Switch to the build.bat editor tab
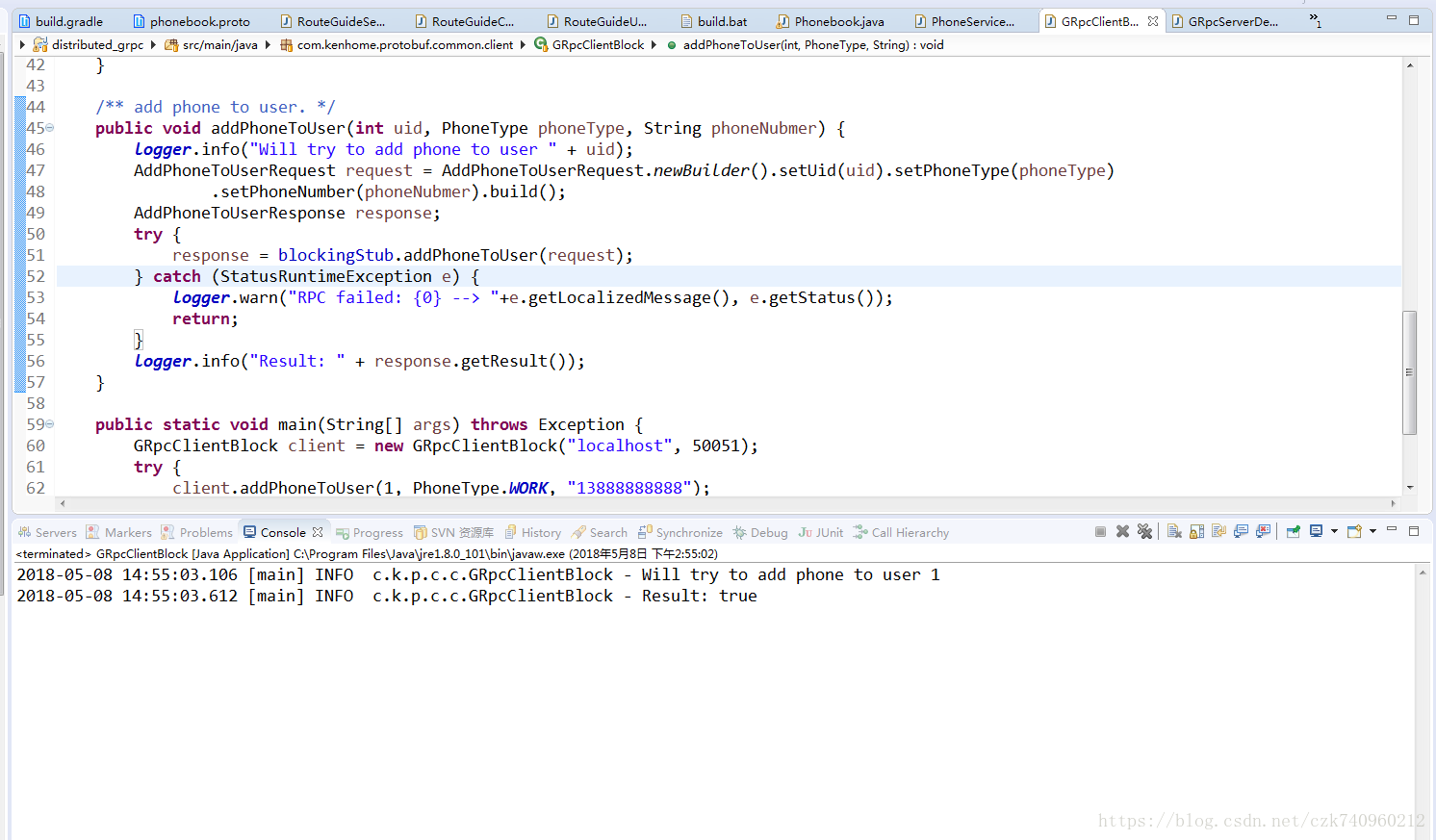1436x840 pixels. (x=713, y=21)
